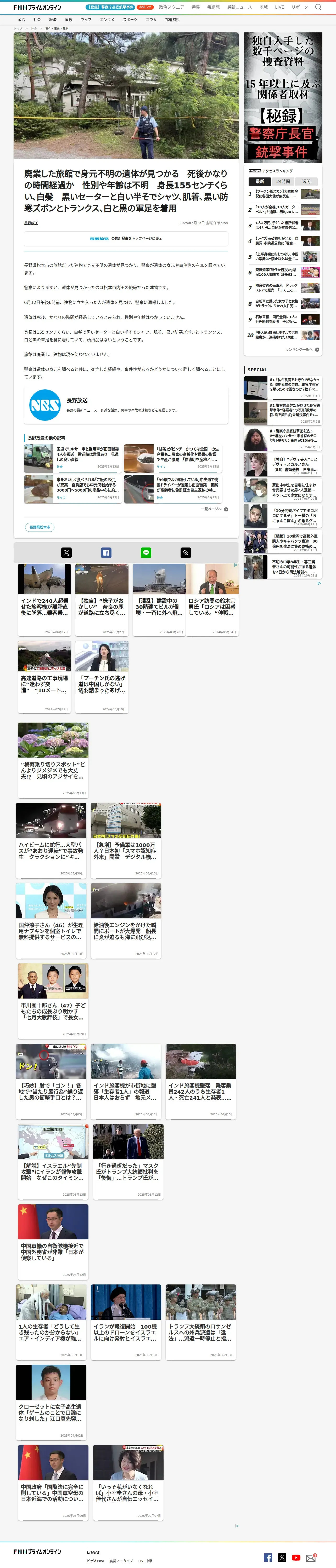
Task: Open ranking item 1 プーチン総スカン article
Action: (283, 194)
